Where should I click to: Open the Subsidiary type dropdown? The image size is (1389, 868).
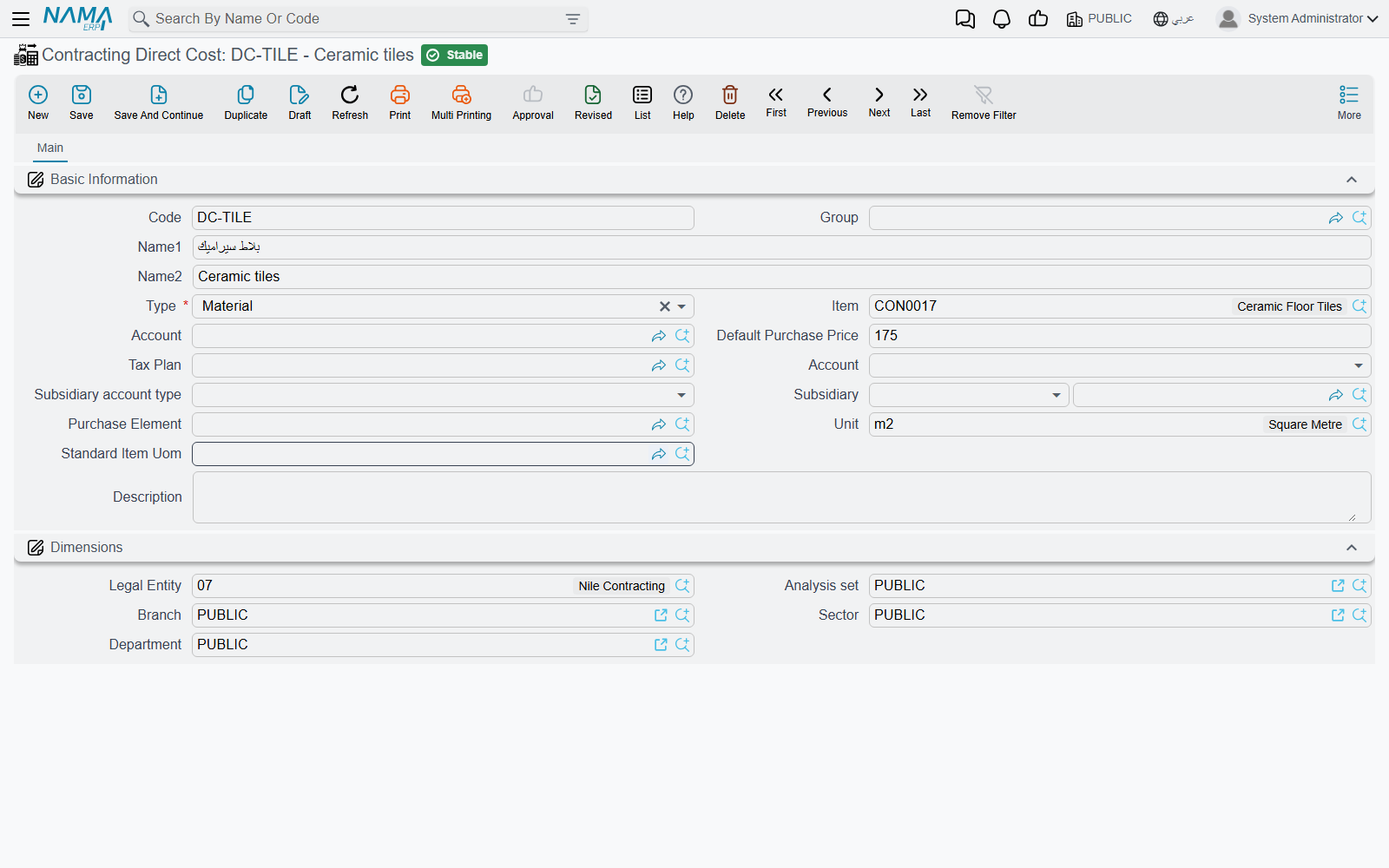point(1057,395)
